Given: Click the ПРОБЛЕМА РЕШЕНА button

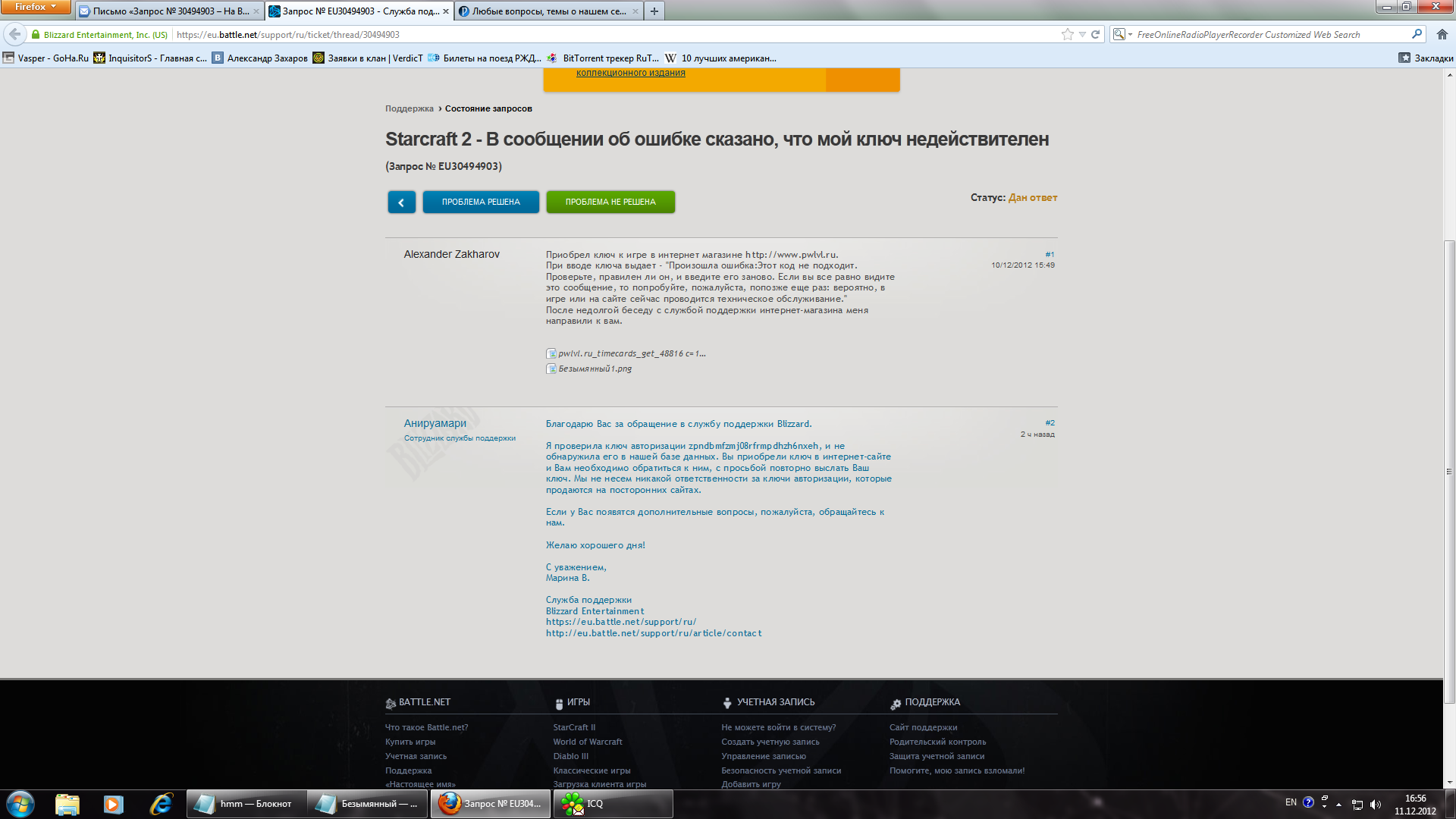Looking at the screenshot, I should click(x=481, y=202).
